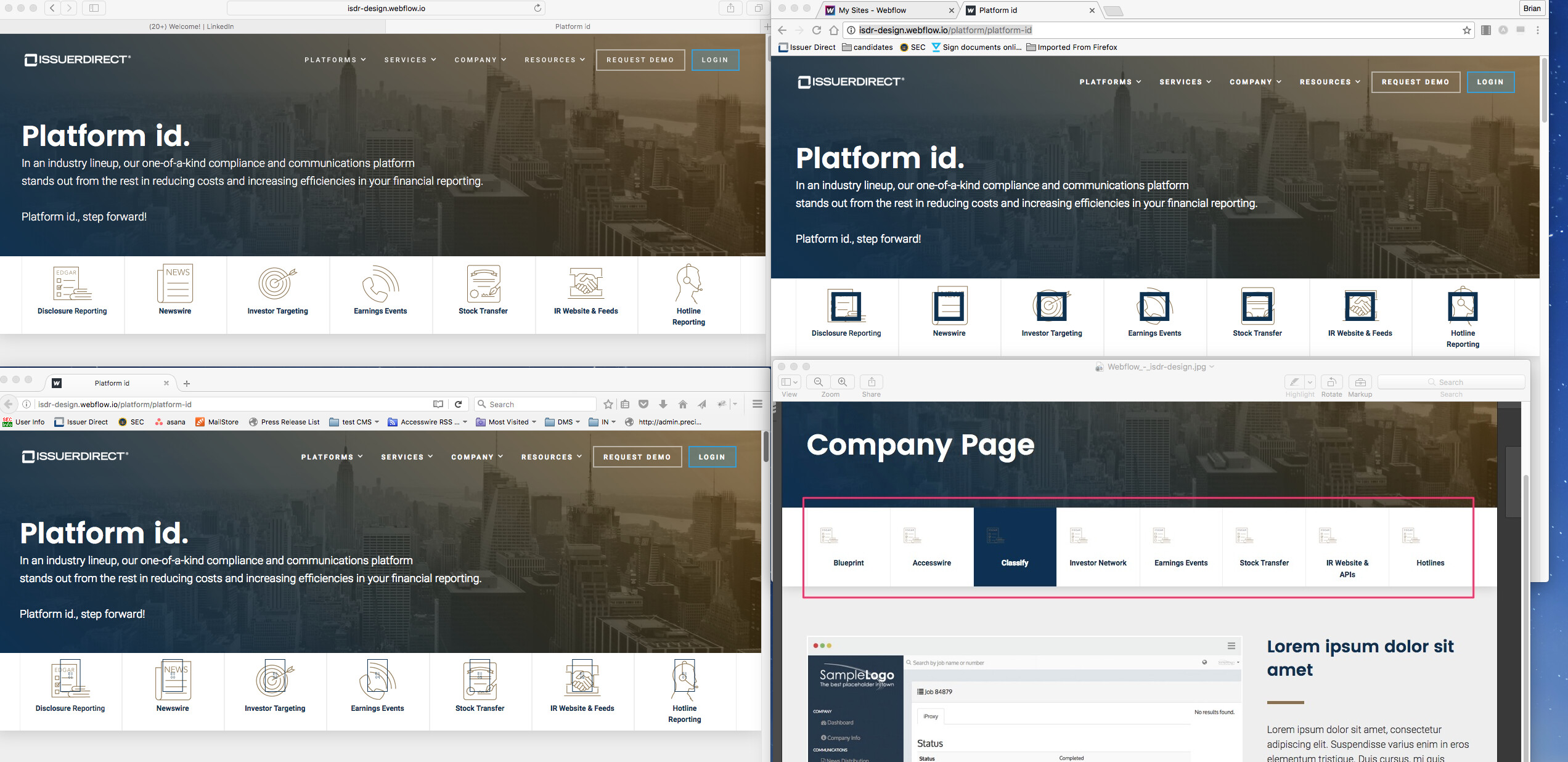
Task: Click Classify tile in Preview image
Action: [x=1015, y=547]
